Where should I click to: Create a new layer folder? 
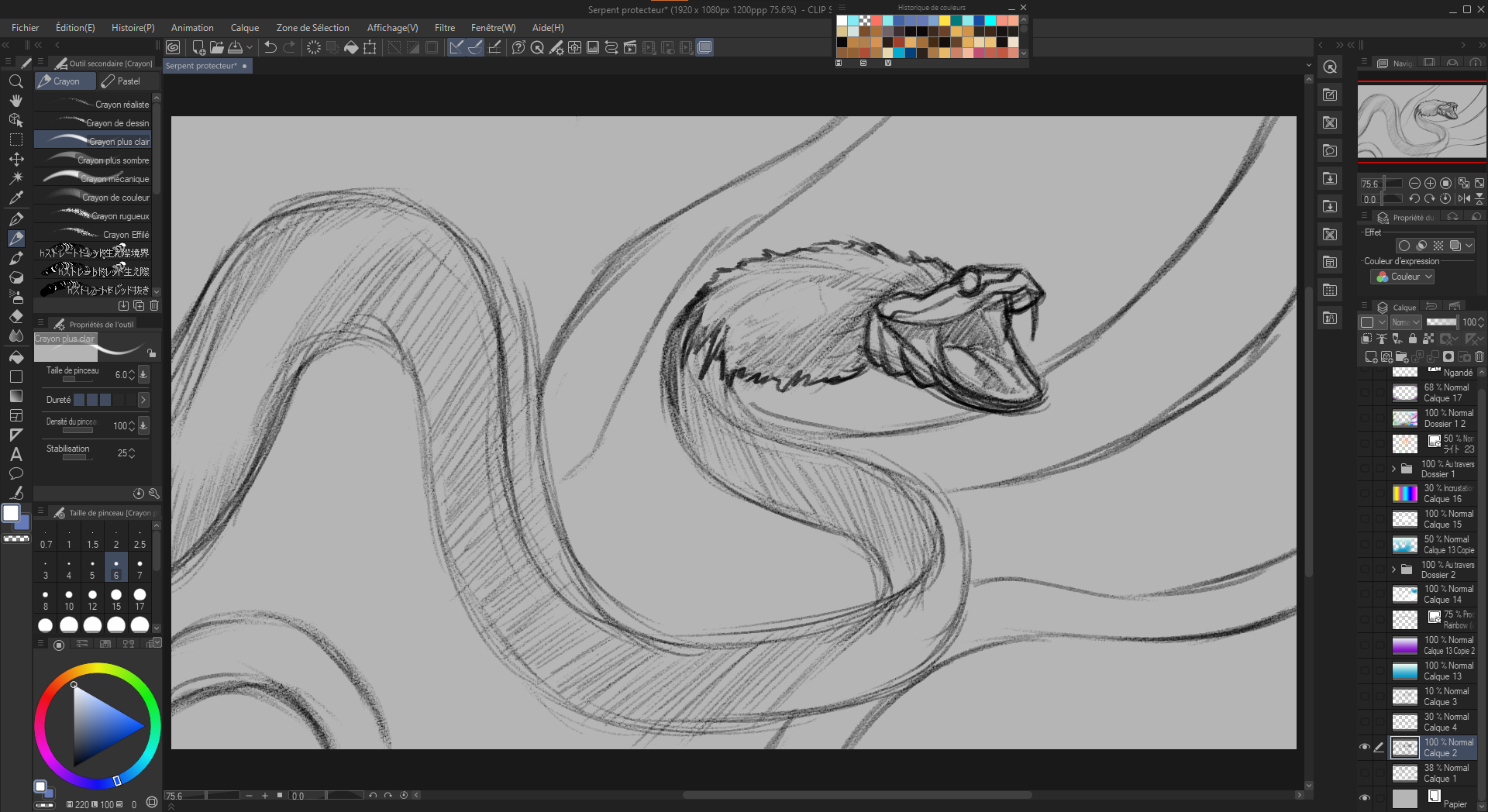tap(1401, 356)
